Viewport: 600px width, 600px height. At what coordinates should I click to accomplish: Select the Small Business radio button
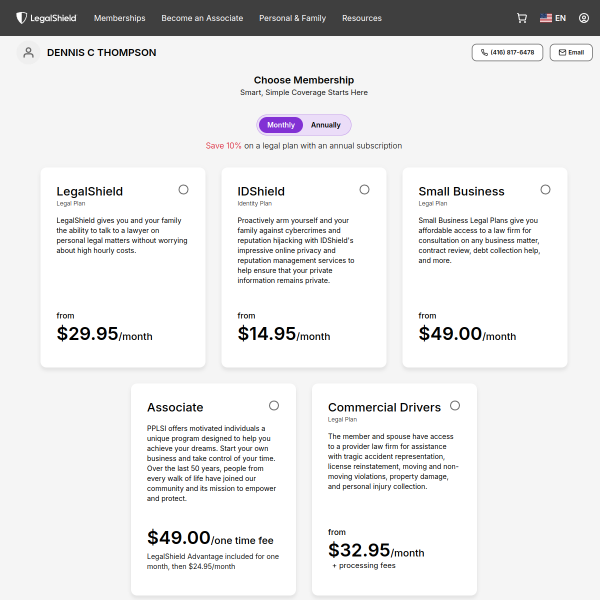point(545,189)
